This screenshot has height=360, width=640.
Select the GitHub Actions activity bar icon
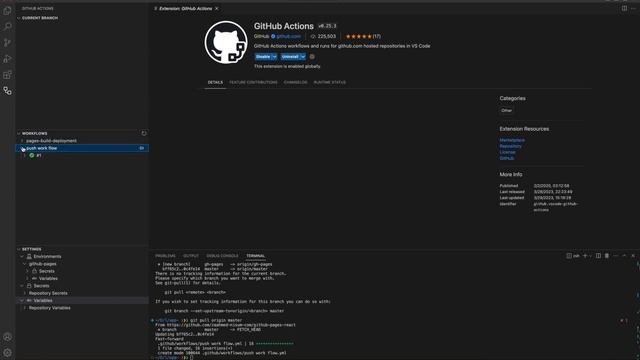coord(7,91)
